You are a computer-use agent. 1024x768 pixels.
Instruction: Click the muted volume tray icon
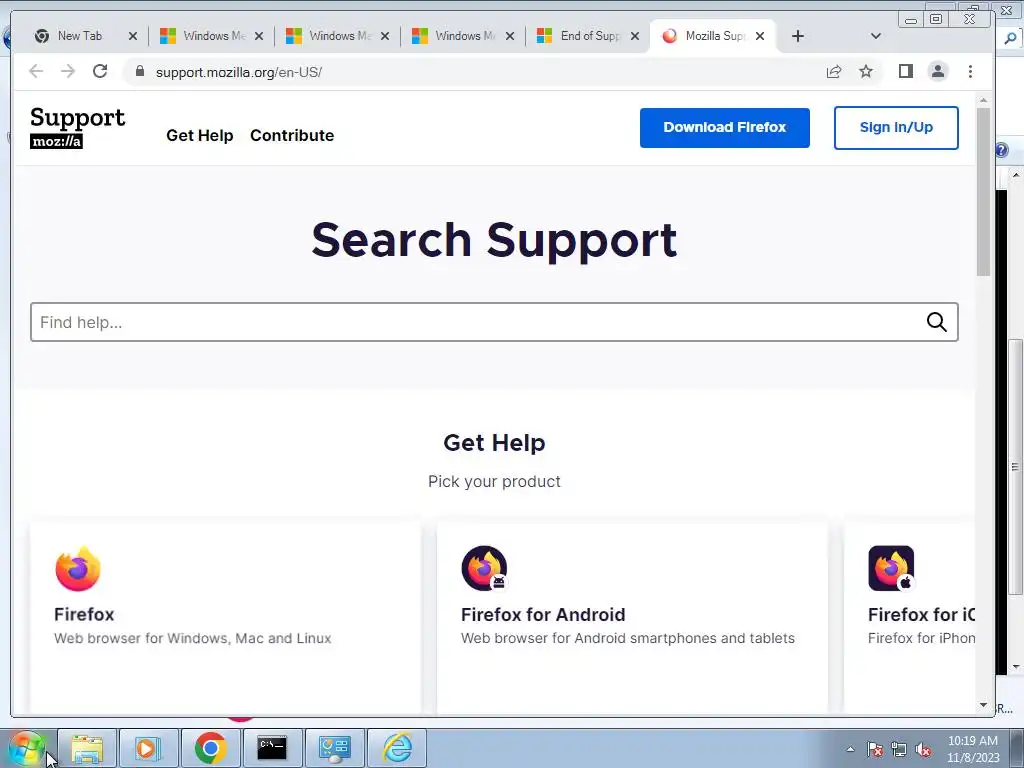(923, 749)
